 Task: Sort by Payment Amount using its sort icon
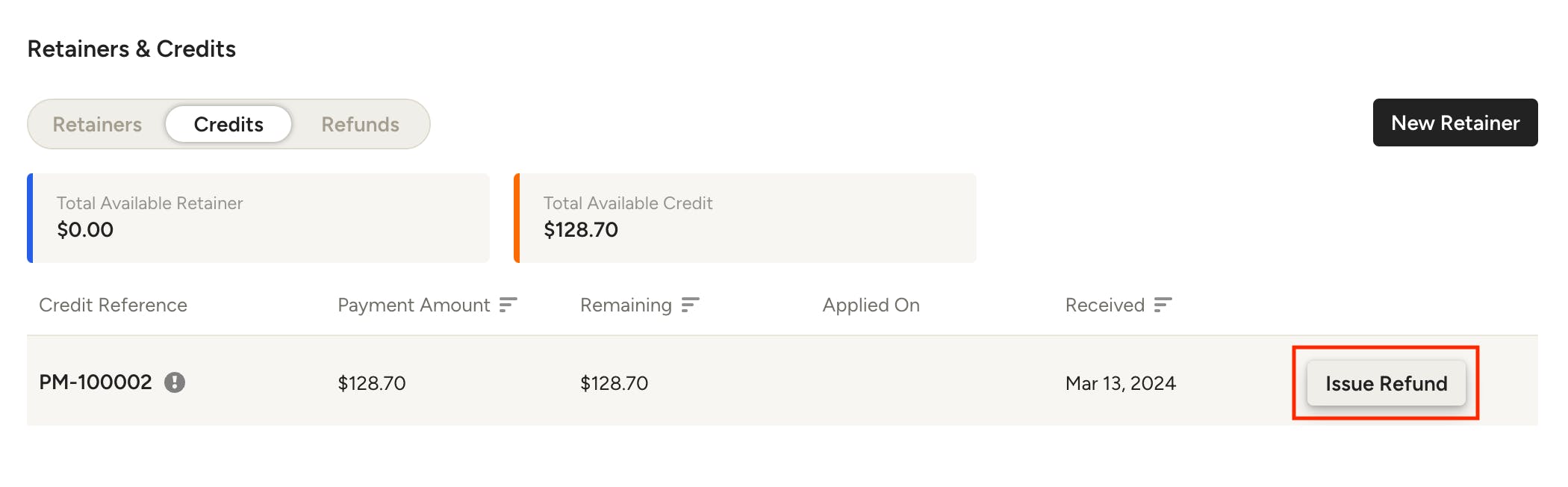click(508, 305)
